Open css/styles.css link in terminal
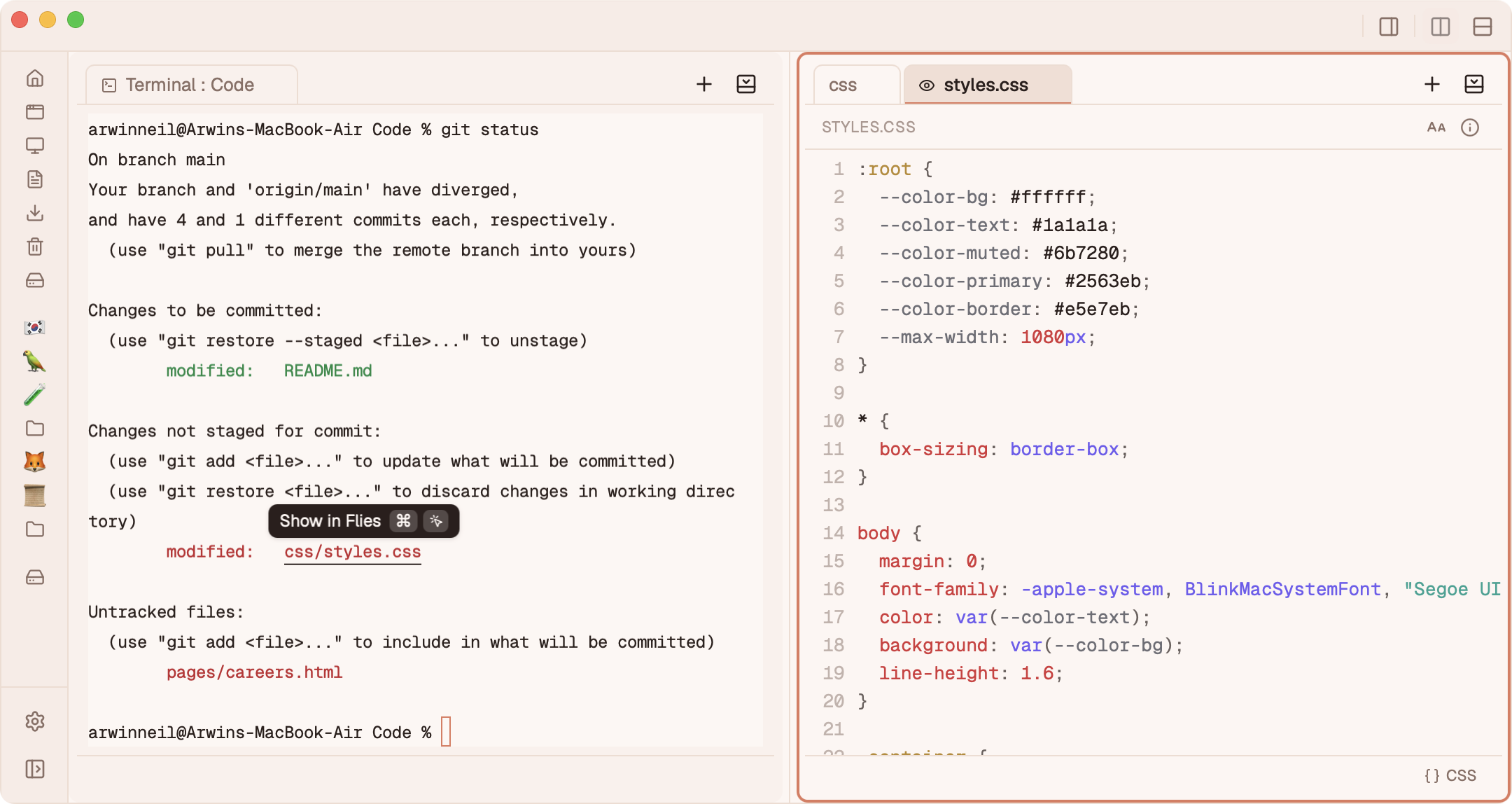The width and height of the screenshot is (1512, 804). [x=353, y=552]
